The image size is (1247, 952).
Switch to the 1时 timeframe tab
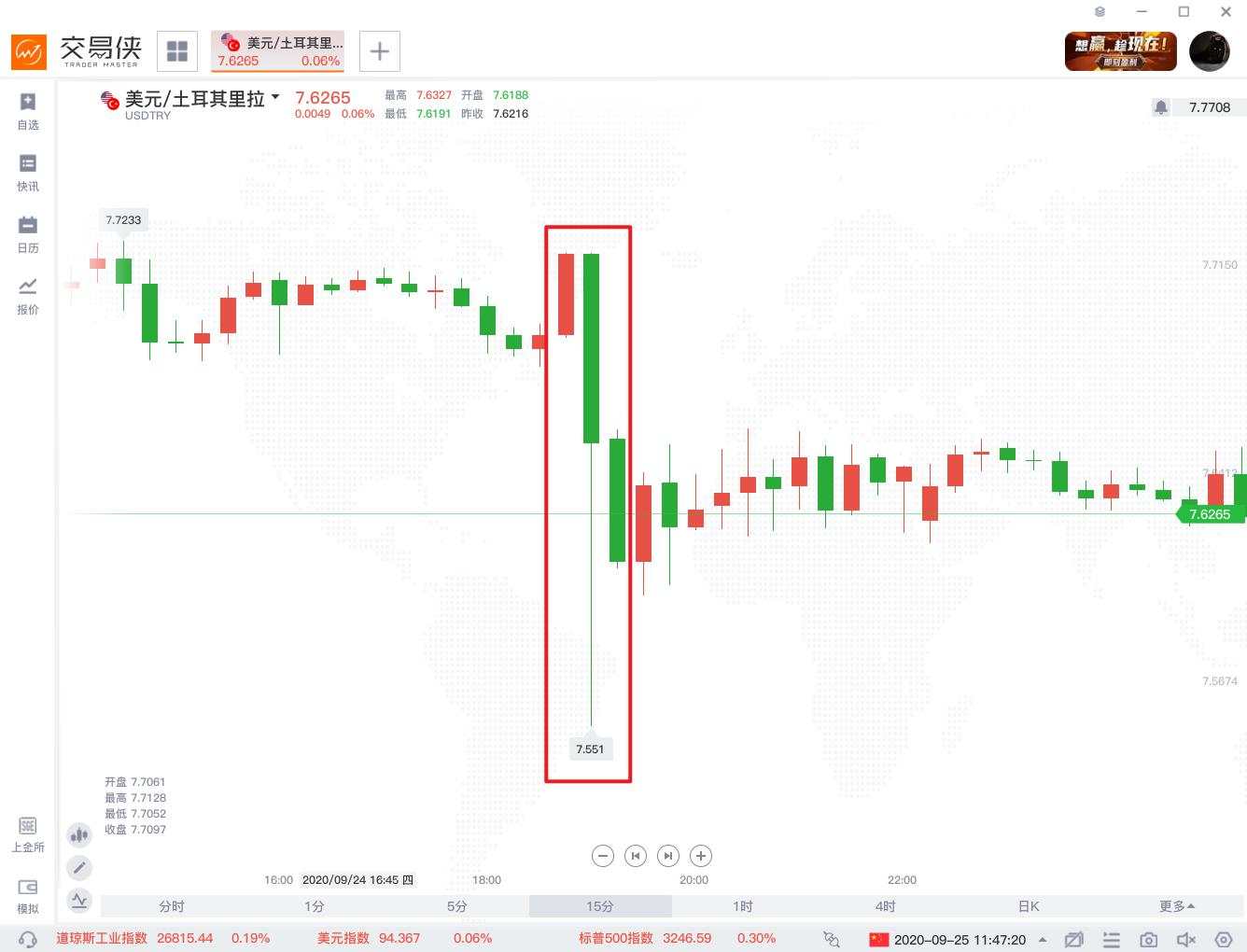pos(743,906)
